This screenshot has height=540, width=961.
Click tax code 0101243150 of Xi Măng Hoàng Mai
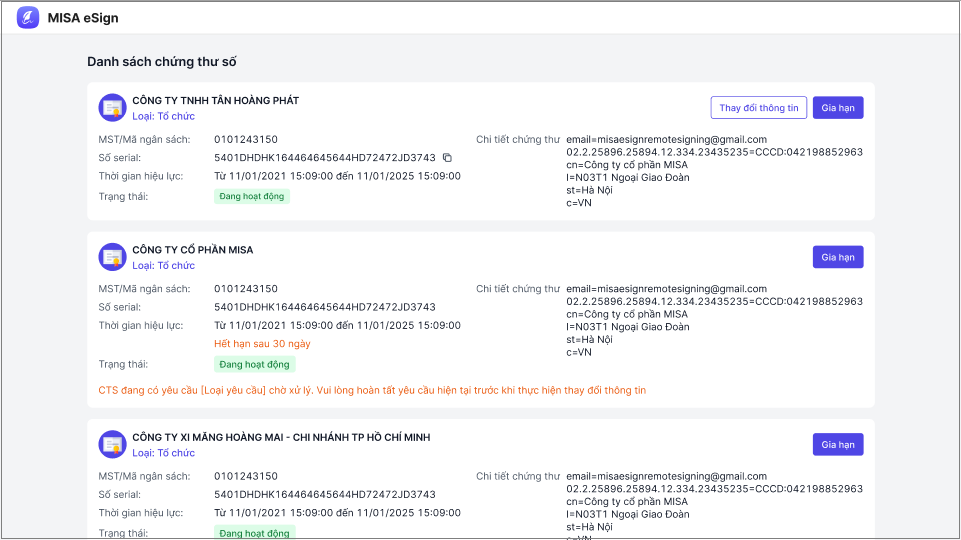pos(246,476)
